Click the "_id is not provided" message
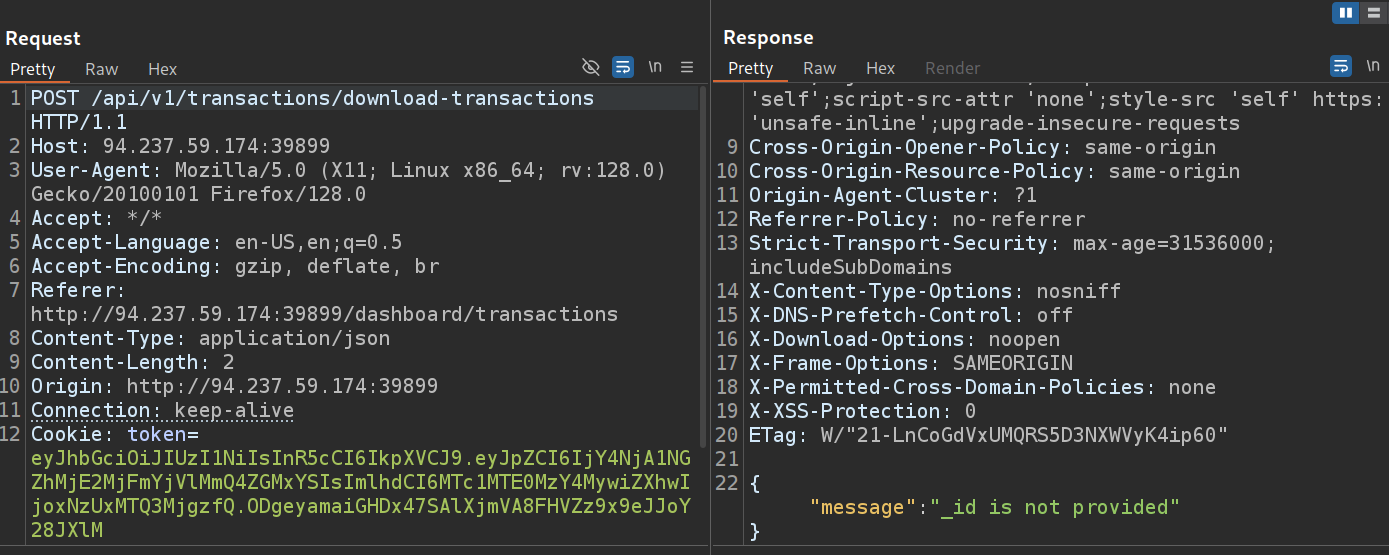Image resolution: width=1389 pixels, height=555 pixels. (1060, 507)
